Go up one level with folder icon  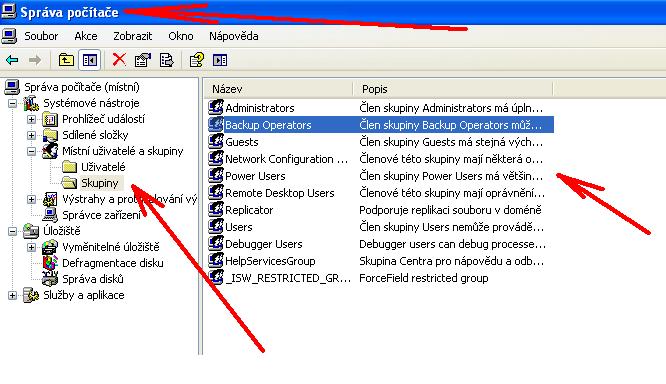pos(66,60)
